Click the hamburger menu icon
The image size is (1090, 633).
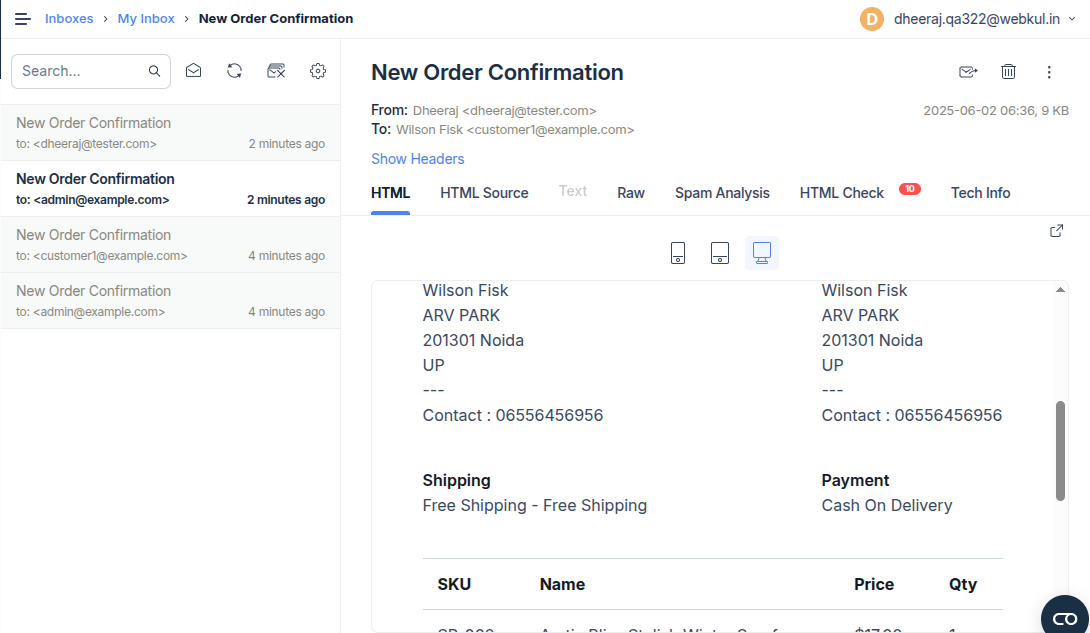pyautogui.click(x=22, y=19)
